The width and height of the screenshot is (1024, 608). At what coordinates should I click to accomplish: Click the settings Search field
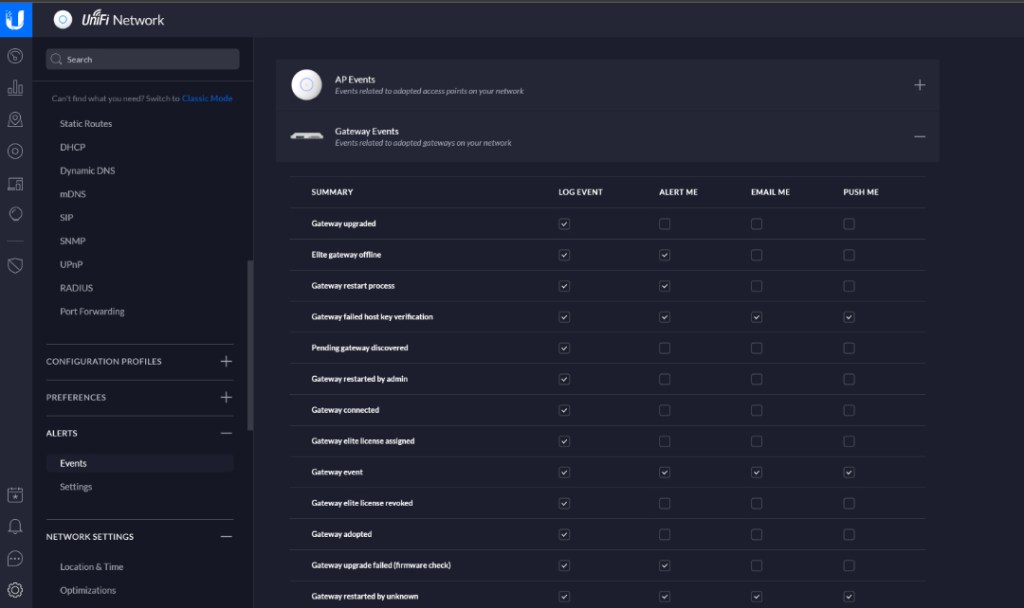point(143,59)
